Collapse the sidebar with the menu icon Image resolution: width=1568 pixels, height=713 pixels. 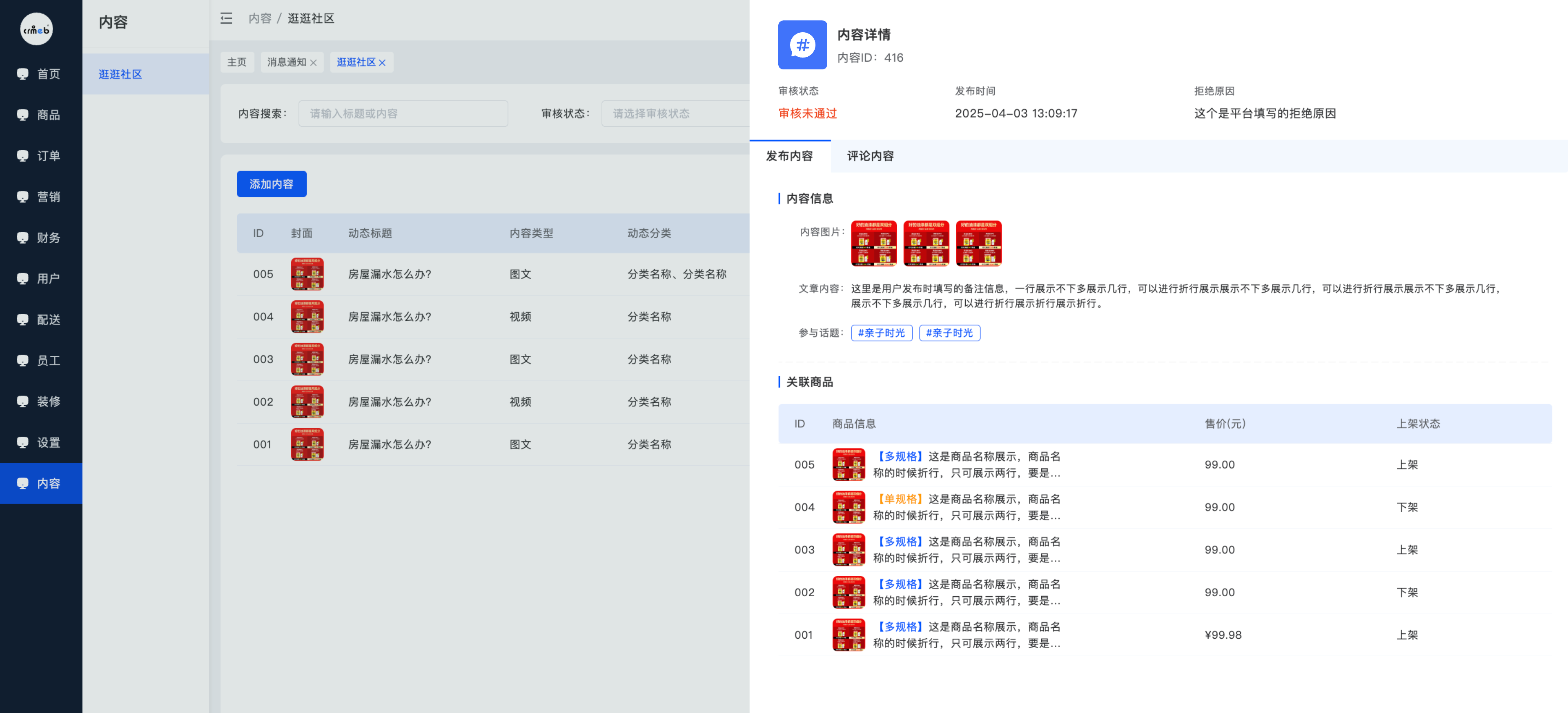(x=226, y=19)
